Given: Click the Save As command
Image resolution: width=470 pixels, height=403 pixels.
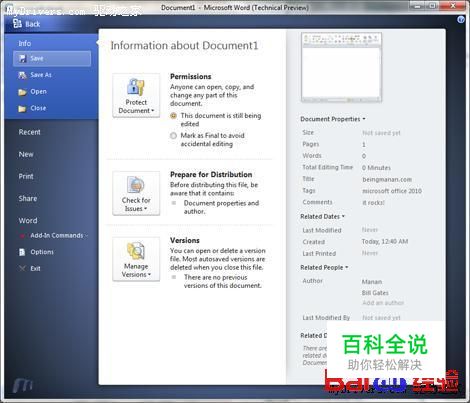Looking at the screenshot, I should 41,75.
